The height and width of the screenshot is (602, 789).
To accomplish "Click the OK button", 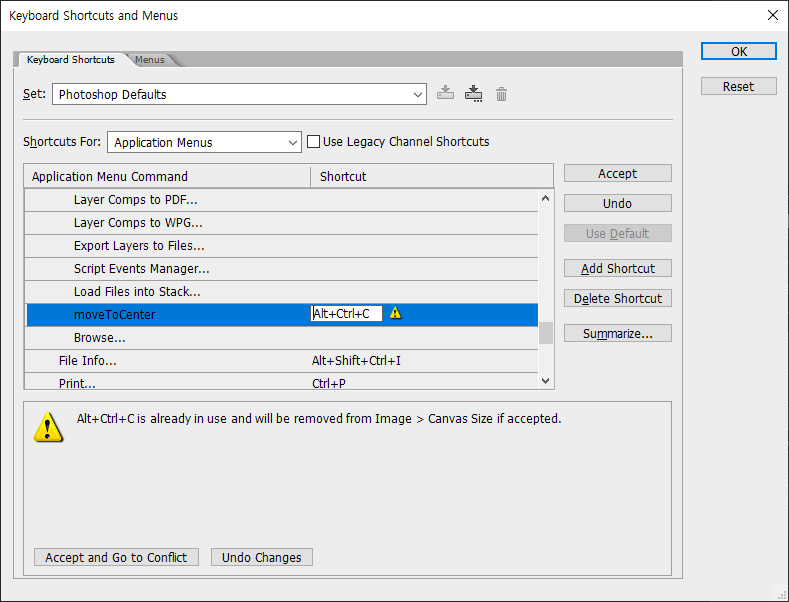I will [x=739, y=51].
